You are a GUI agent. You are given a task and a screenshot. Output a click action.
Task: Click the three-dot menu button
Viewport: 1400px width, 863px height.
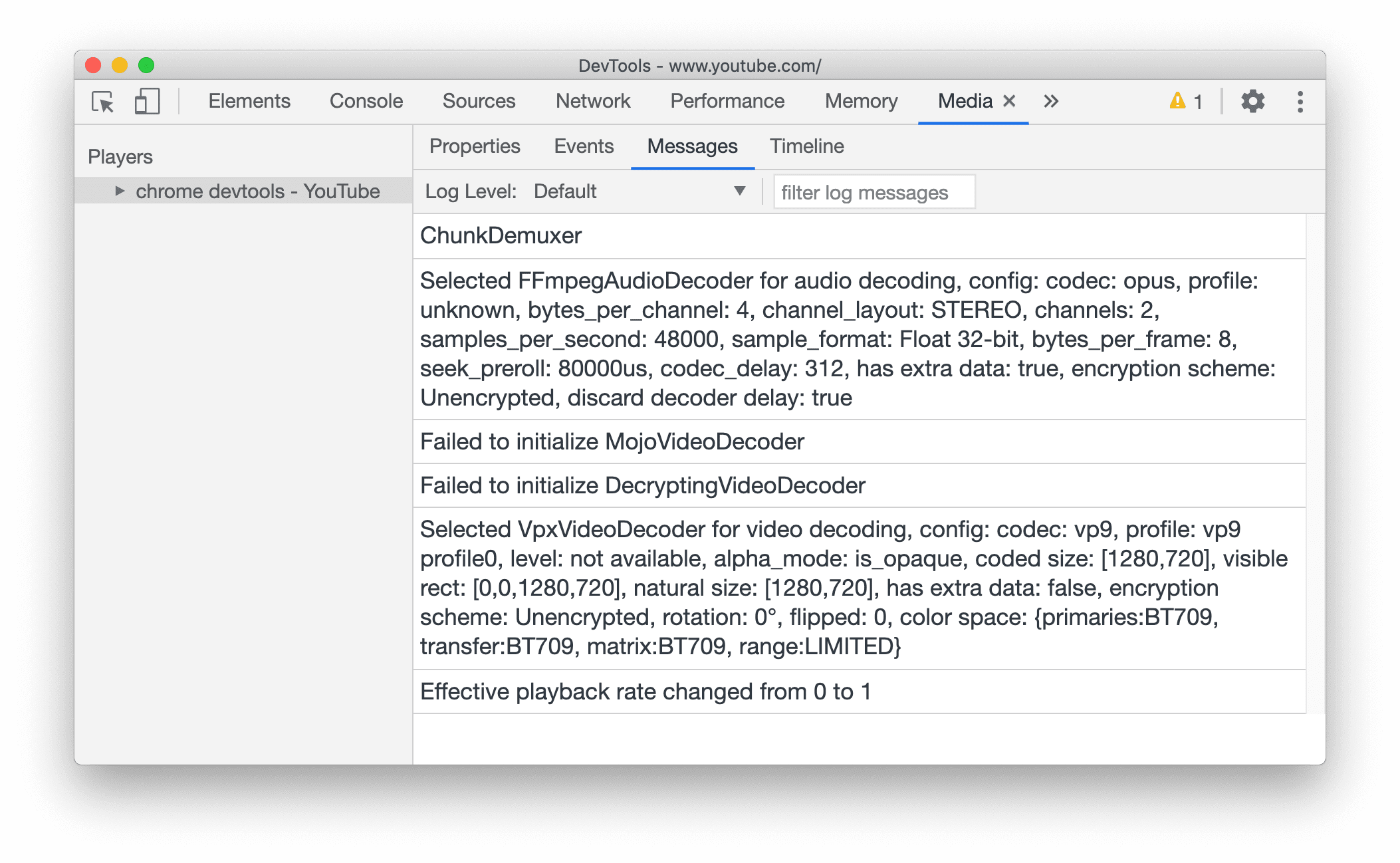click(x=1299, y=102)
